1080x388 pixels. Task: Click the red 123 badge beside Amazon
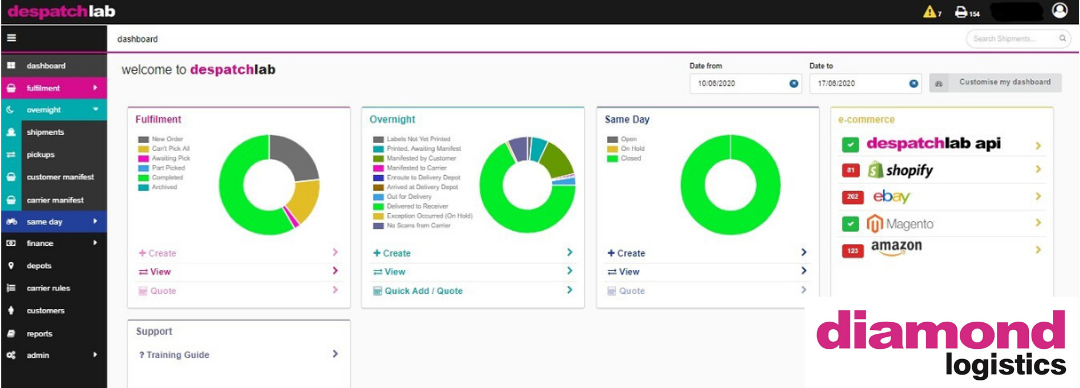[853, 251]
